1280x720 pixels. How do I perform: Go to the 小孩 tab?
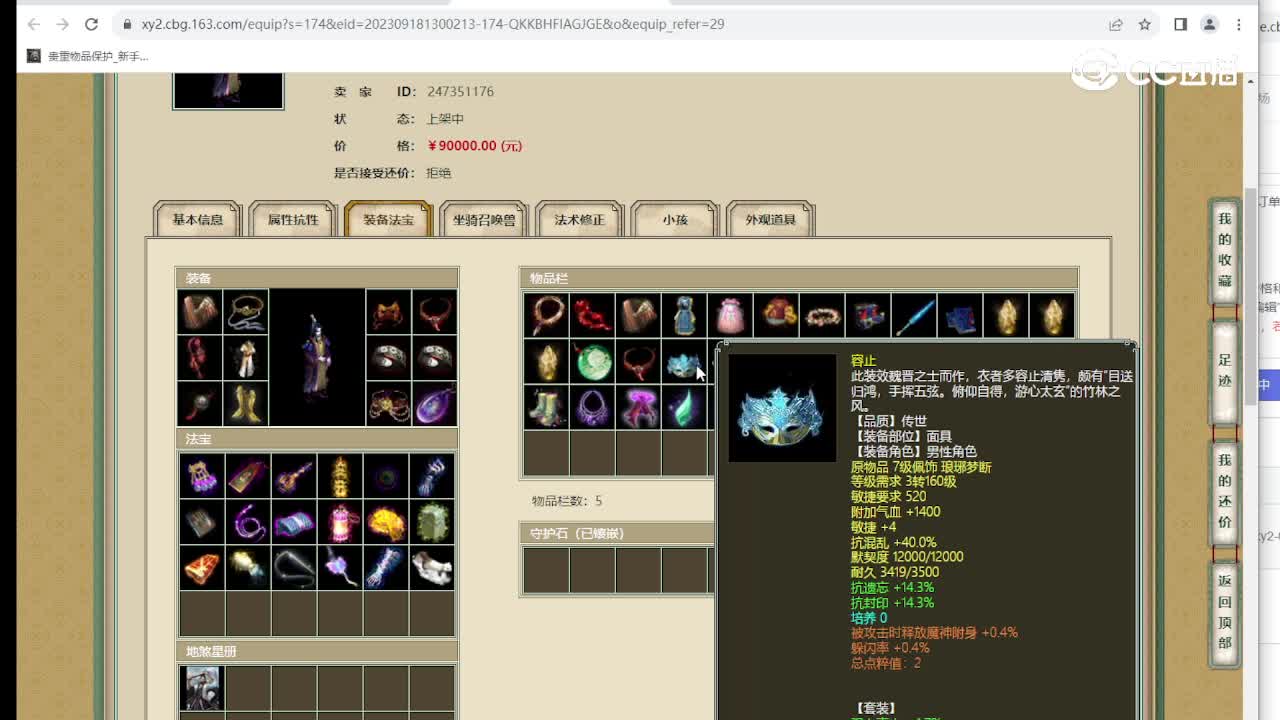(675, 219)
